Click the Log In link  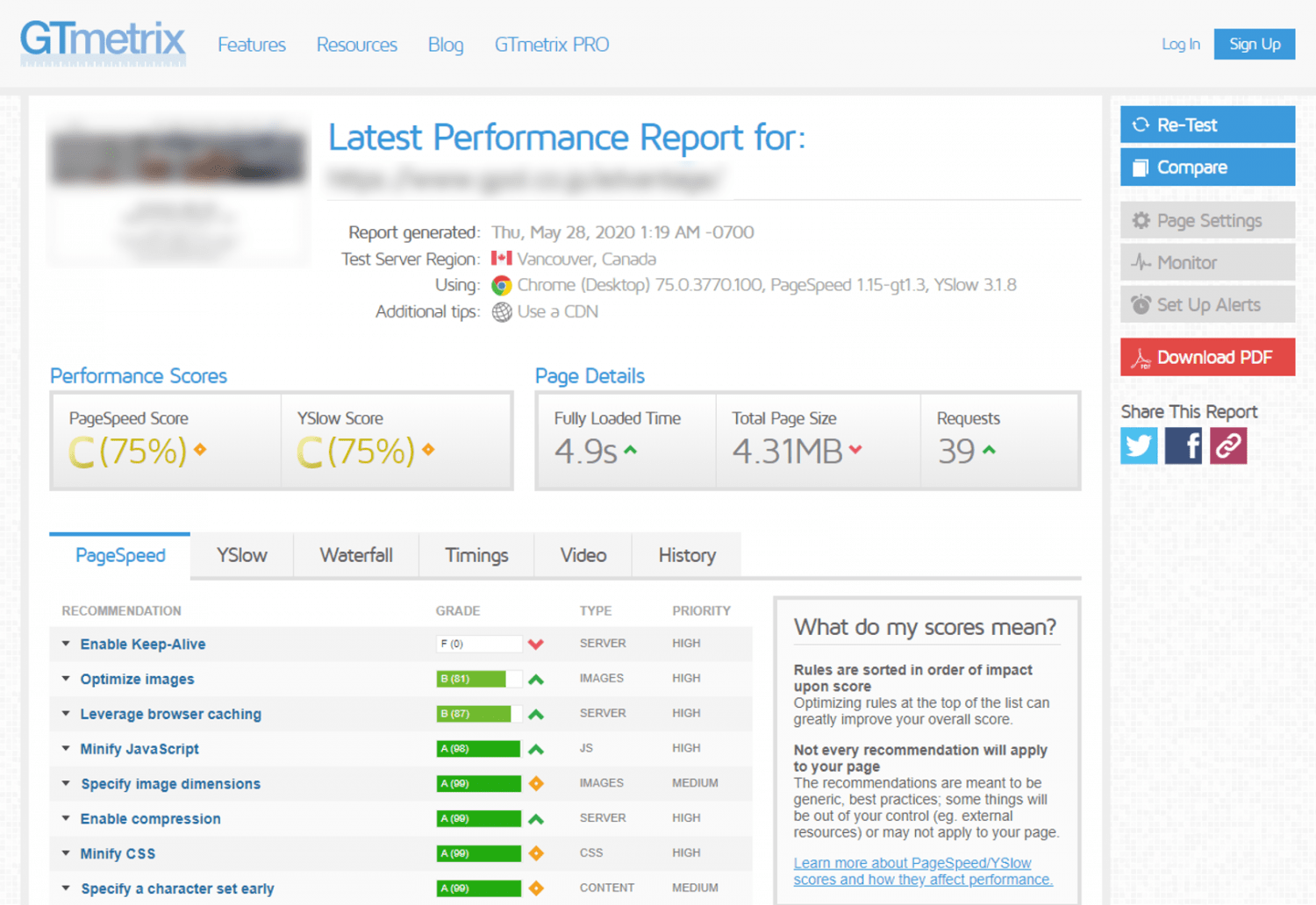click(x=1181, y=44)
